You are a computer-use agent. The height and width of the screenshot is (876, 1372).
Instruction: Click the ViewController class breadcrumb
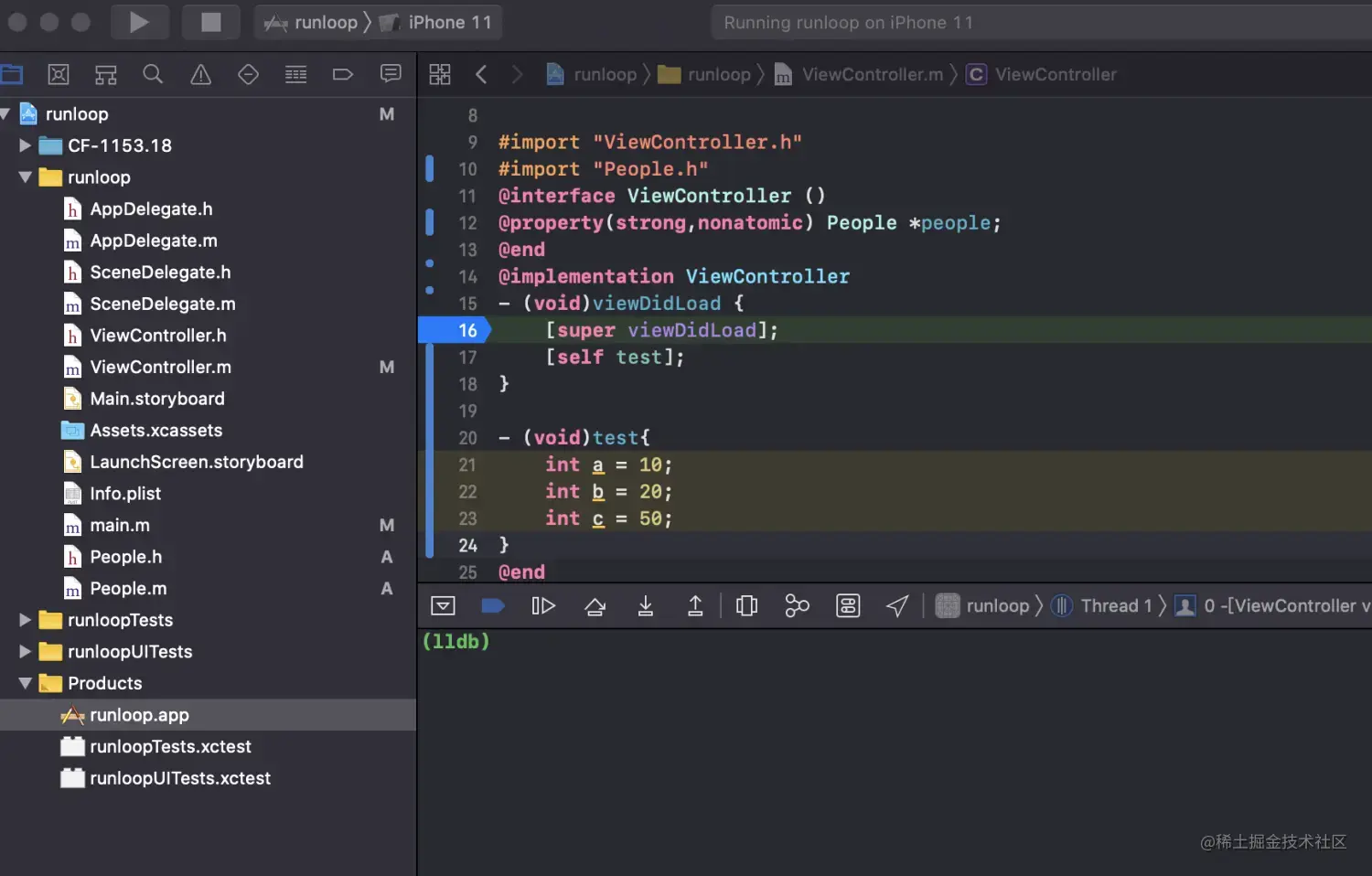[x=1041, y=74]
